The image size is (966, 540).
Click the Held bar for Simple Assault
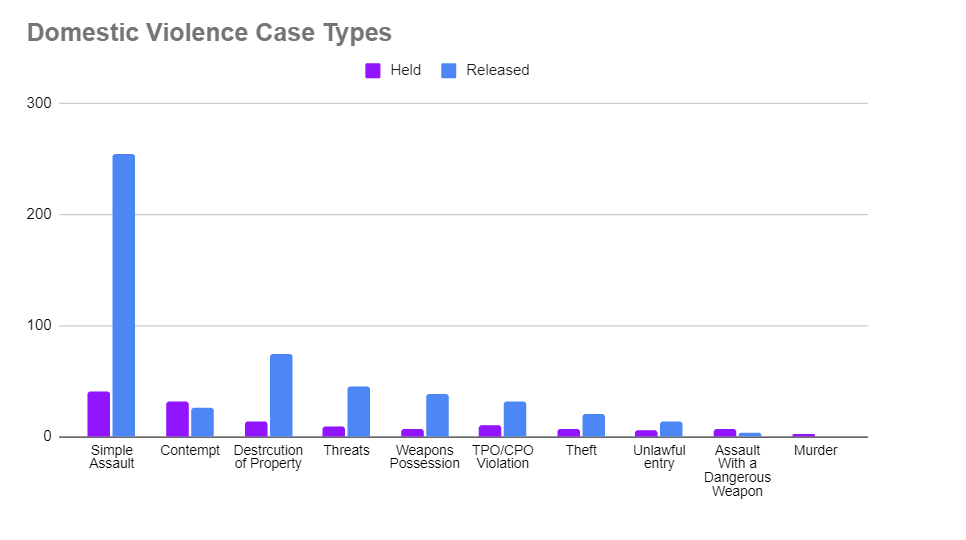(x=99, y=414)
